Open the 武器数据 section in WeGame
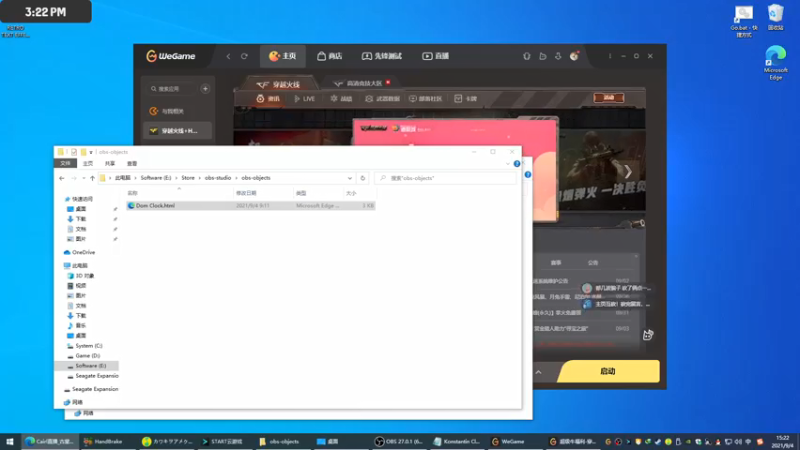Viewport: 800px width, 450px height. pyautogui.click(x=383, y=99)
